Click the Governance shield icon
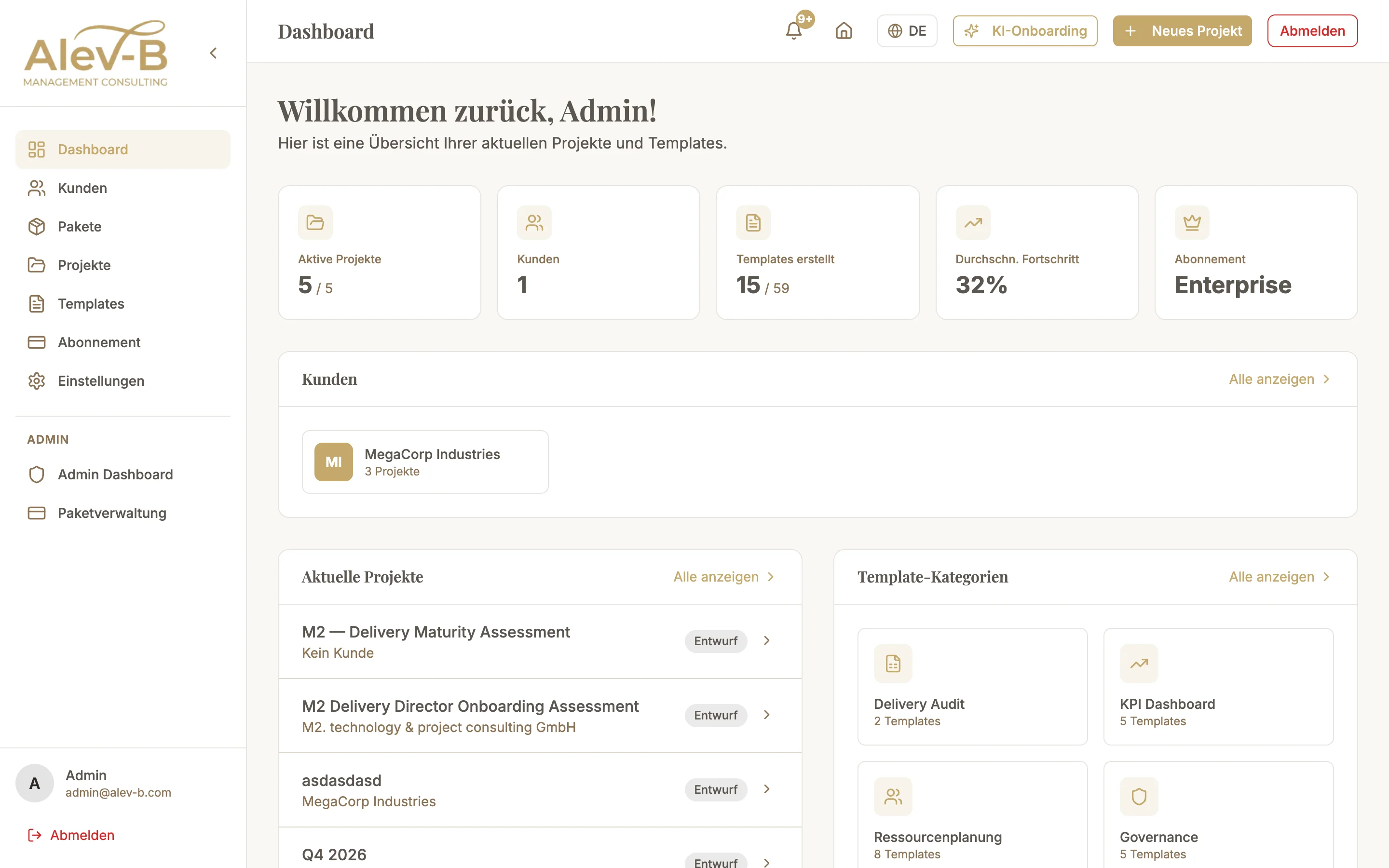 pyautogui.click(x=1139, y=797)
